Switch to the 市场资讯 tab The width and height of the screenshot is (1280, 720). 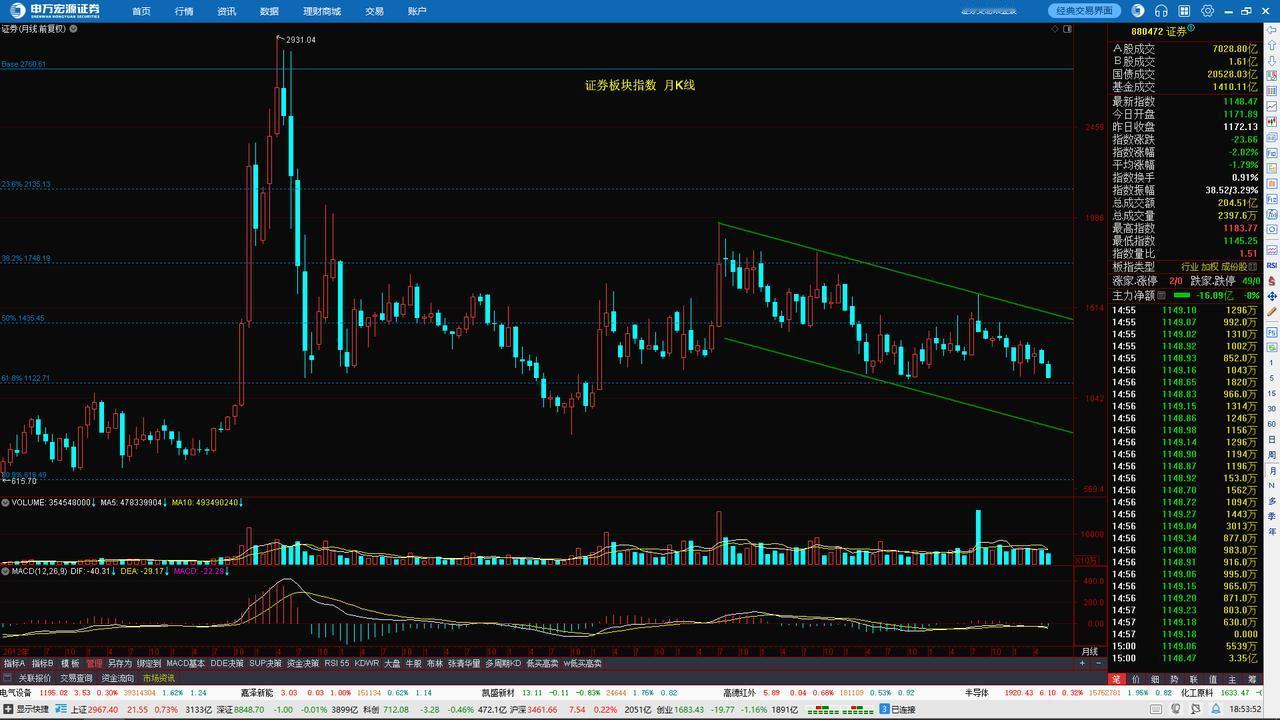[x=158, y=678]
